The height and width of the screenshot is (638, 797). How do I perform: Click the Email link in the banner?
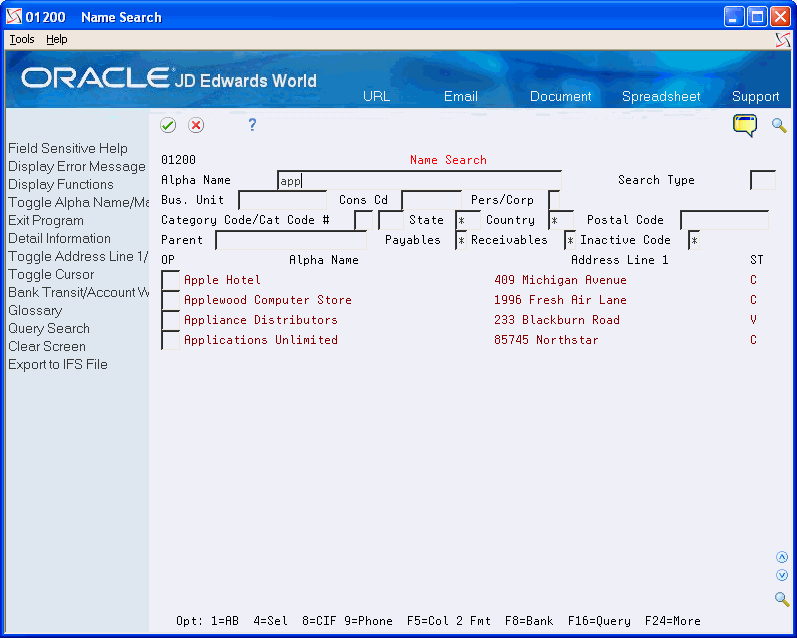pos(461,96)
